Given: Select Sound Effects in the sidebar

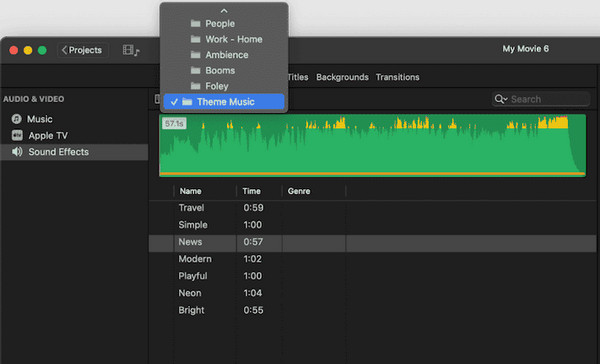Looking at the screenshot, I should click(x=74, y=152).
